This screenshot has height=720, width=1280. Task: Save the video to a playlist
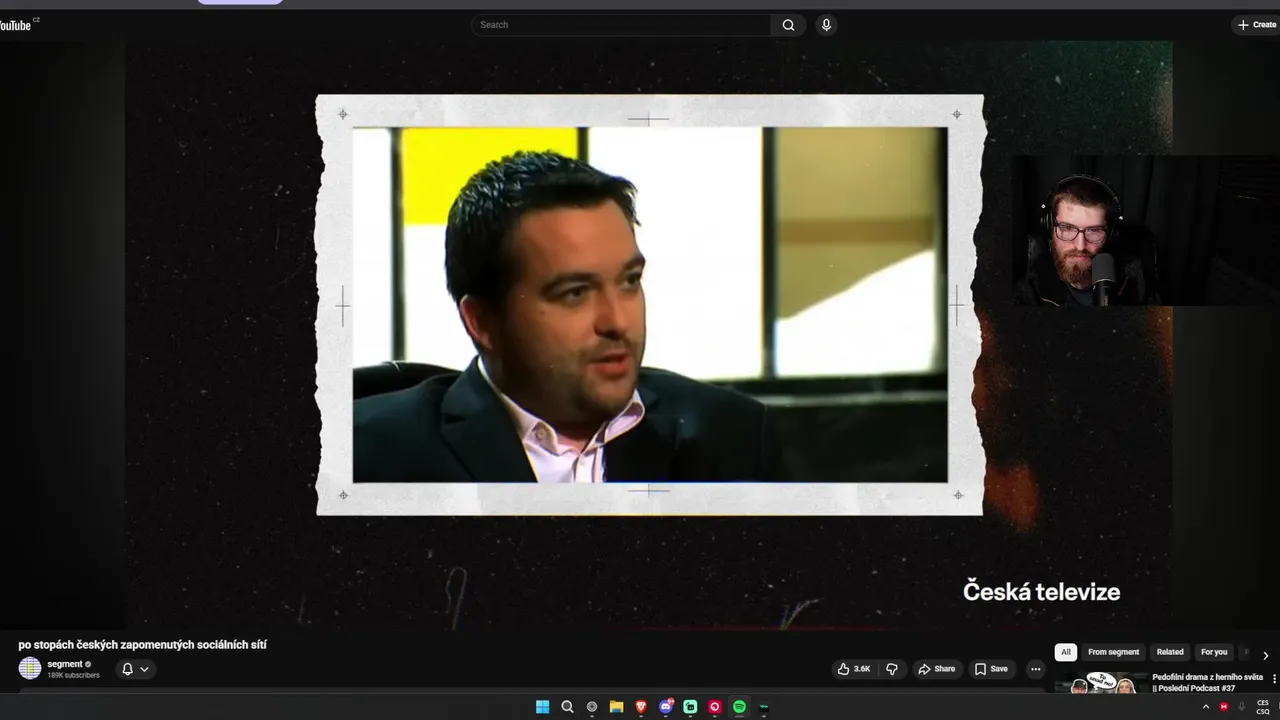[x=991, y=669]
